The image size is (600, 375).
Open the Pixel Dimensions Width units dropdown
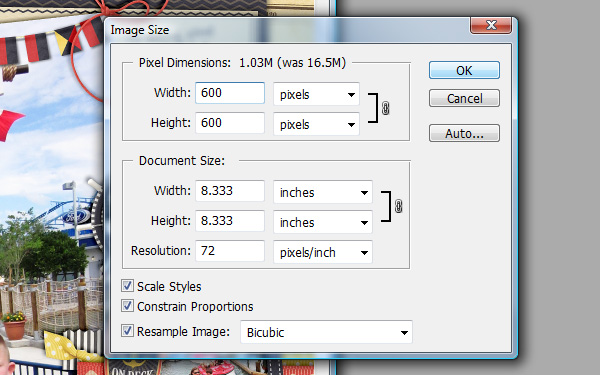(316, 94)
